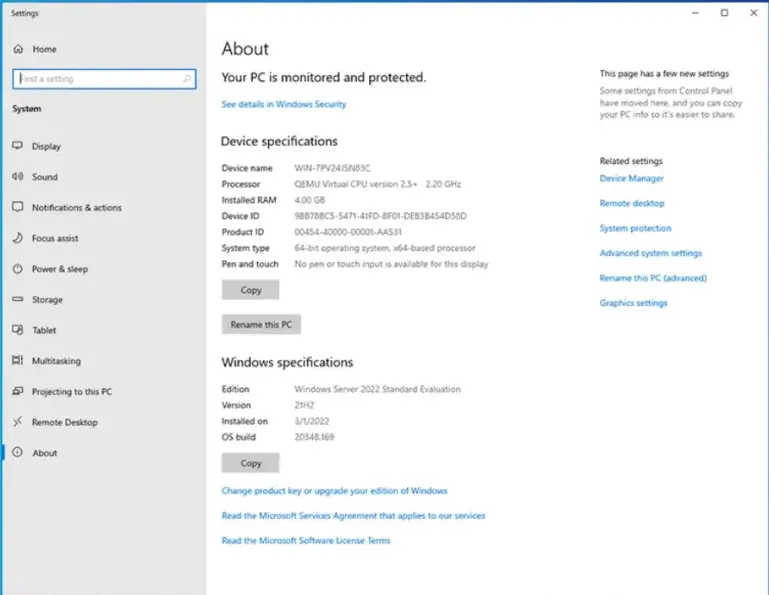This screenshot has width=769, height=595.
Task: Click the search magnifier icon
Action: pyautogui.click(x=187, y=78)
